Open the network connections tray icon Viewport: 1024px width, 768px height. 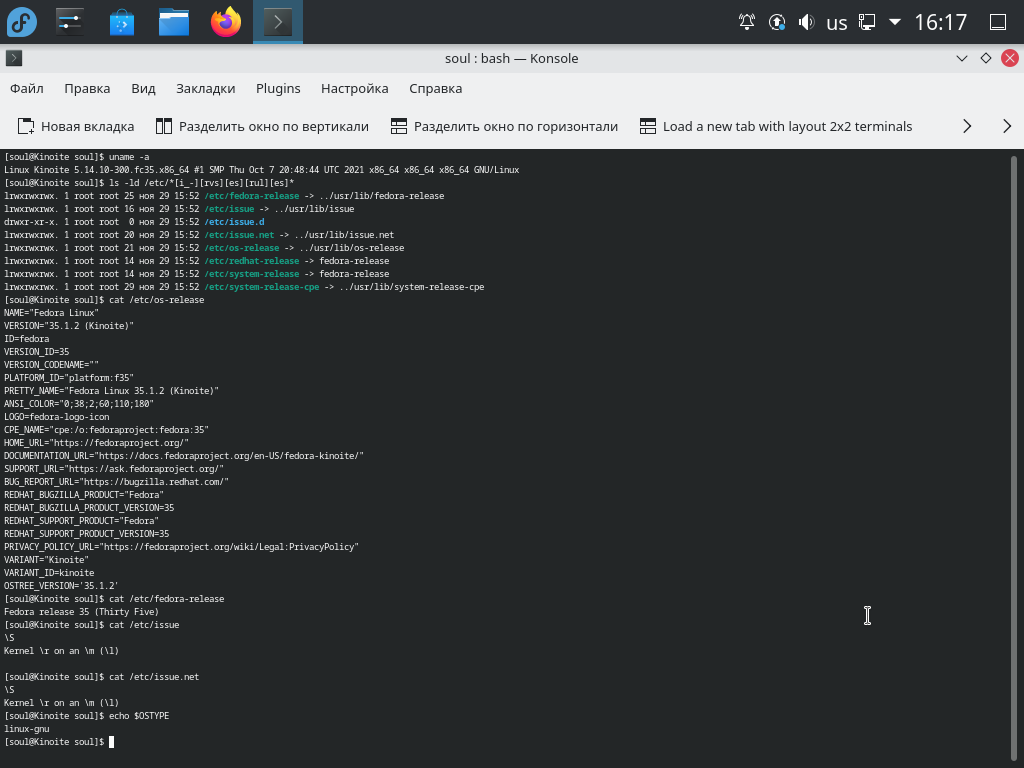[867, 22]
